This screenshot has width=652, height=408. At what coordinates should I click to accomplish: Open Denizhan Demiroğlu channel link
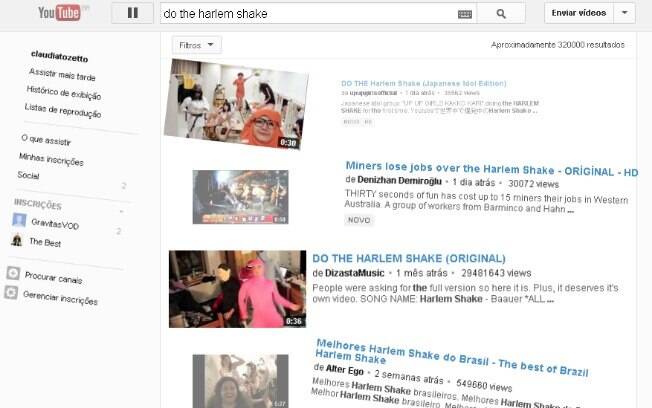coord(399,181)
